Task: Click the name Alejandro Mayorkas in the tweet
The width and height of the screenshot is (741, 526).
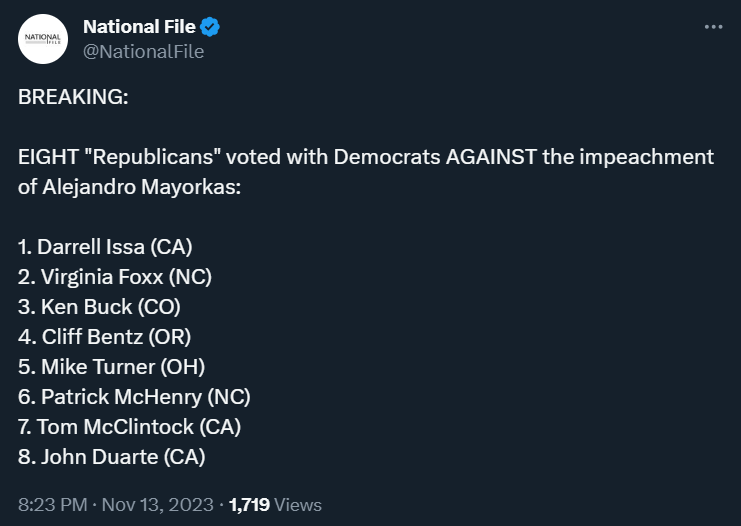Action: coord(142,187)
